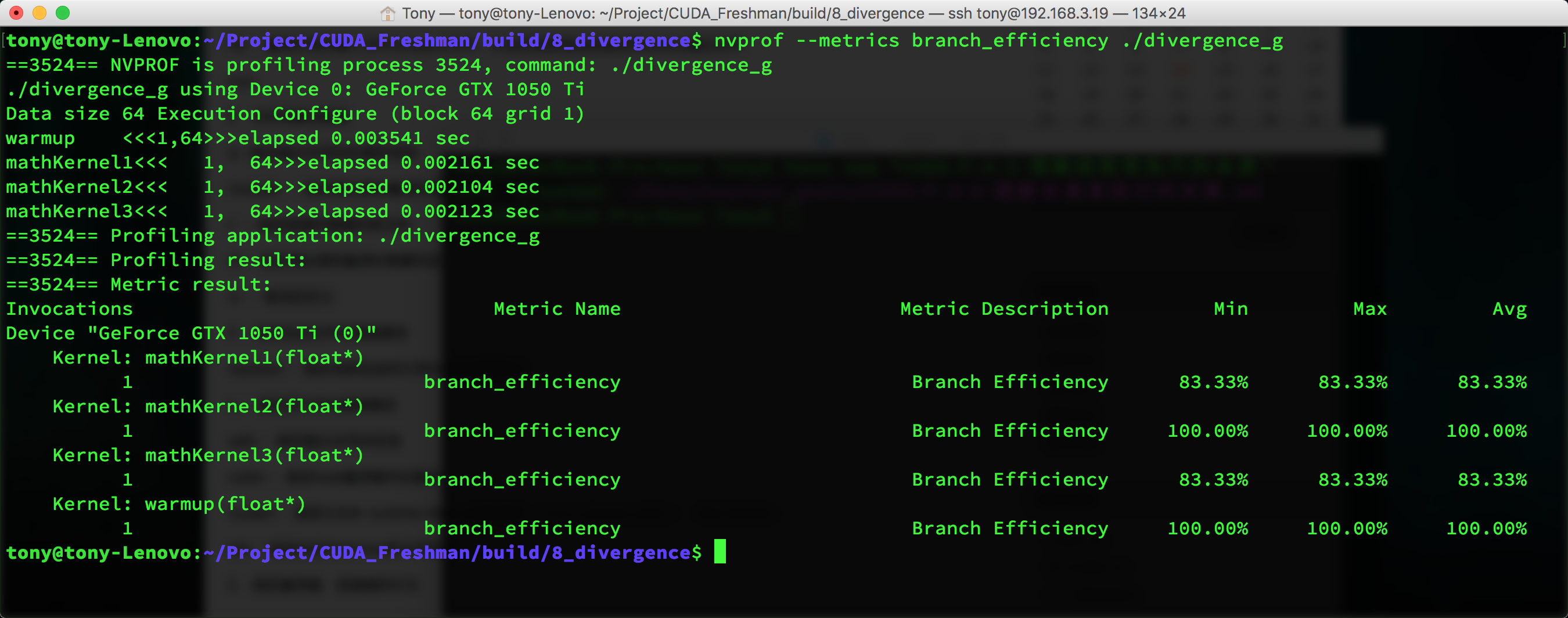Click the "Max" column header
This screenshot has height=618, width=1568.
click(x=1369, y=308)
